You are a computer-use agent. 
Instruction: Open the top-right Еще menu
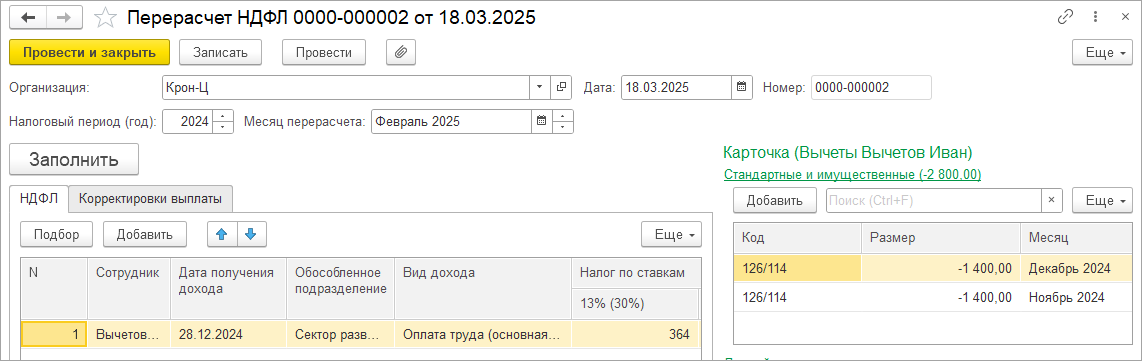point(1103,52)
